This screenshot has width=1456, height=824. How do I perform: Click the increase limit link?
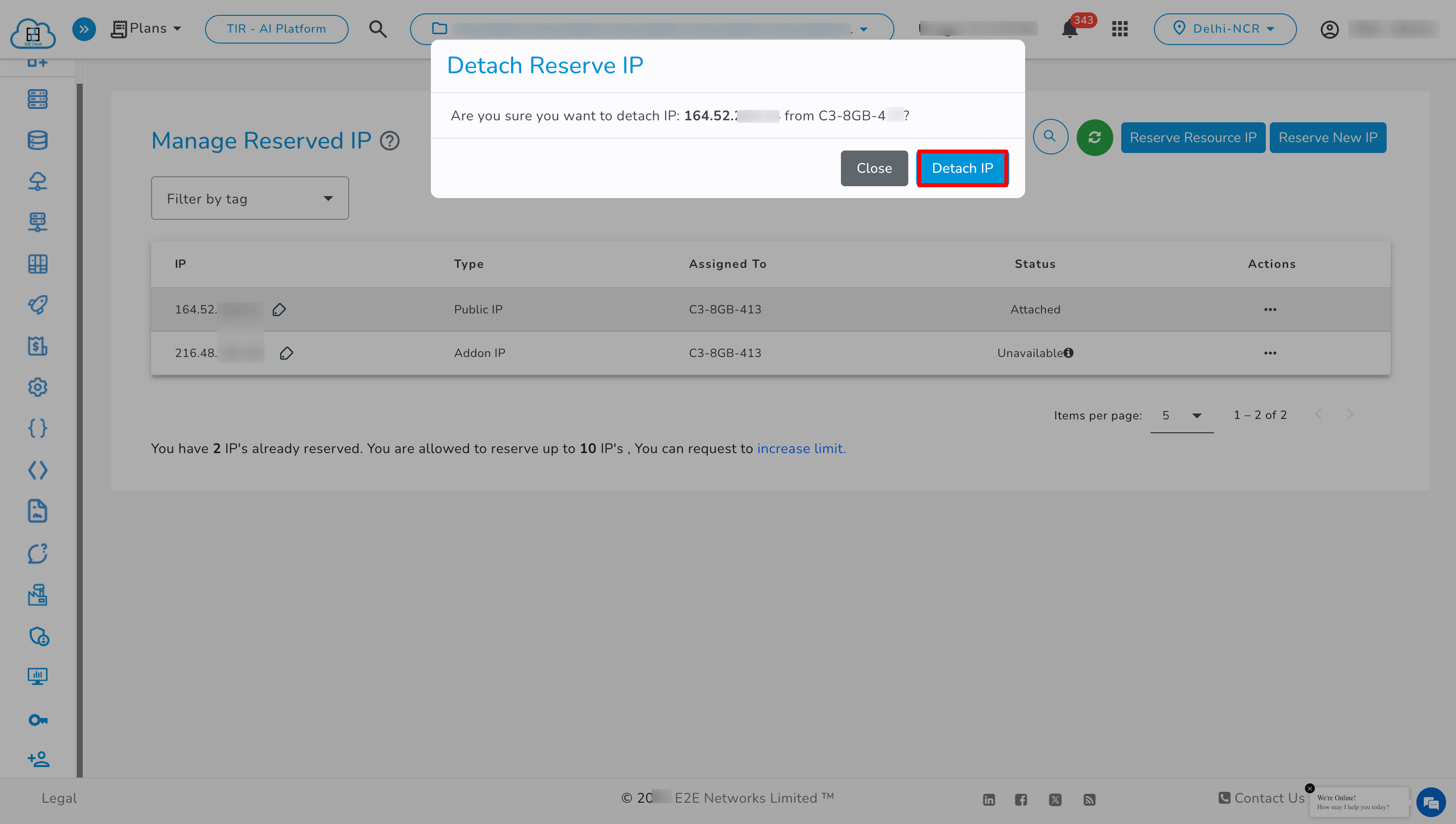(x=801, y=448)
